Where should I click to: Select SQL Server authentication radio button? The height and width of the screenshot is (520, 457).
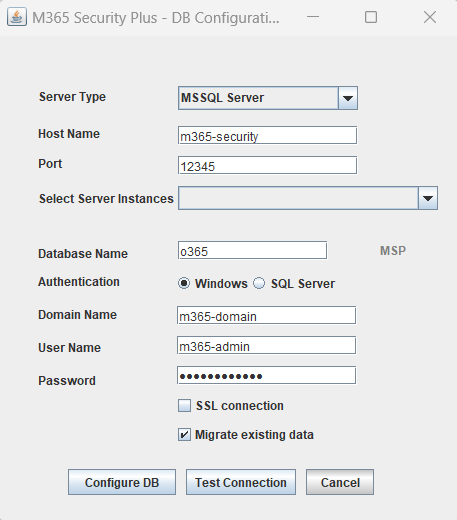tap(259, 283)
